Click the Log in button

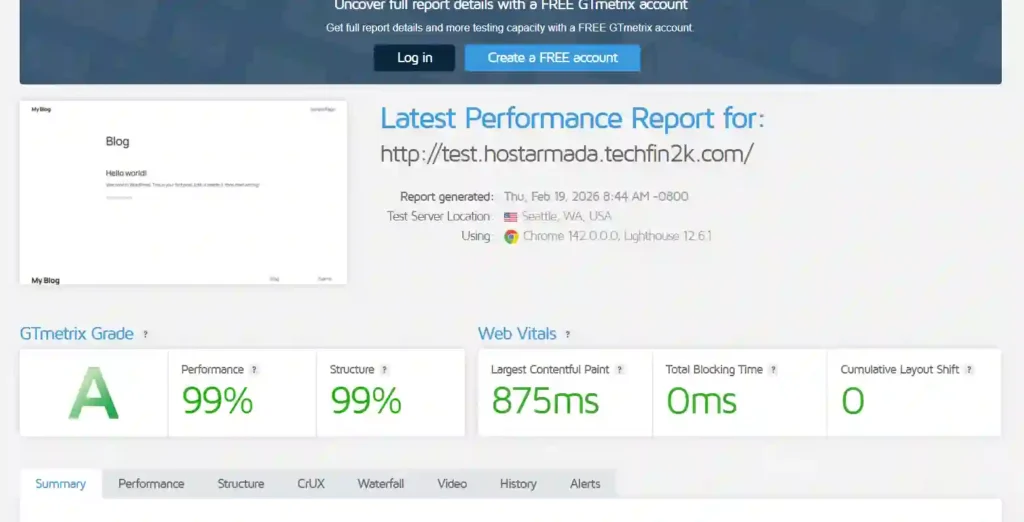tap(414, 57)
